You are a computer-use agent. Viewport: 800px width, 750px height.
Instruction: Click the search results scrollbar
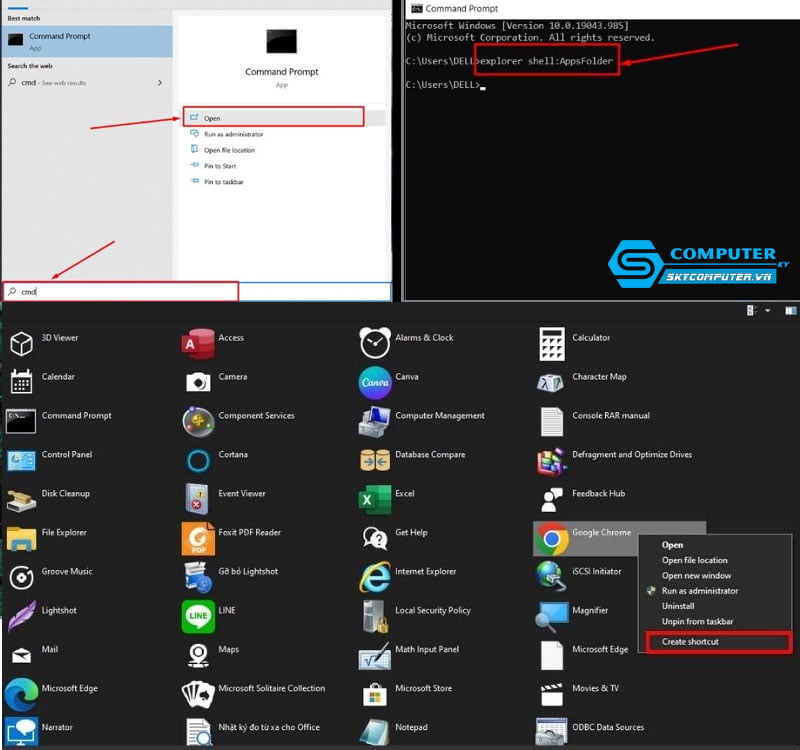(388, 150)
